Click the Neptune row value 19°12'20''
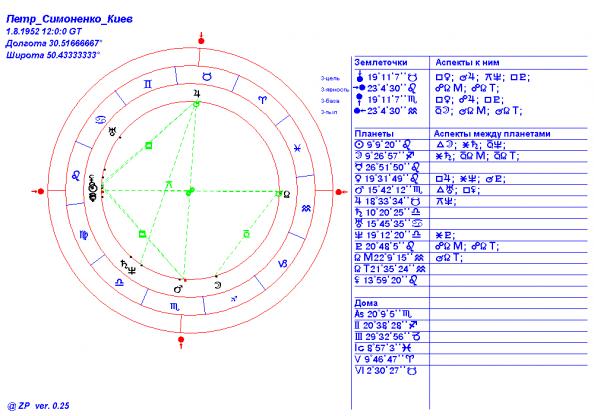The width and height of the screenshot is (594, 416). pyautogui.click(x=388, y=235)
